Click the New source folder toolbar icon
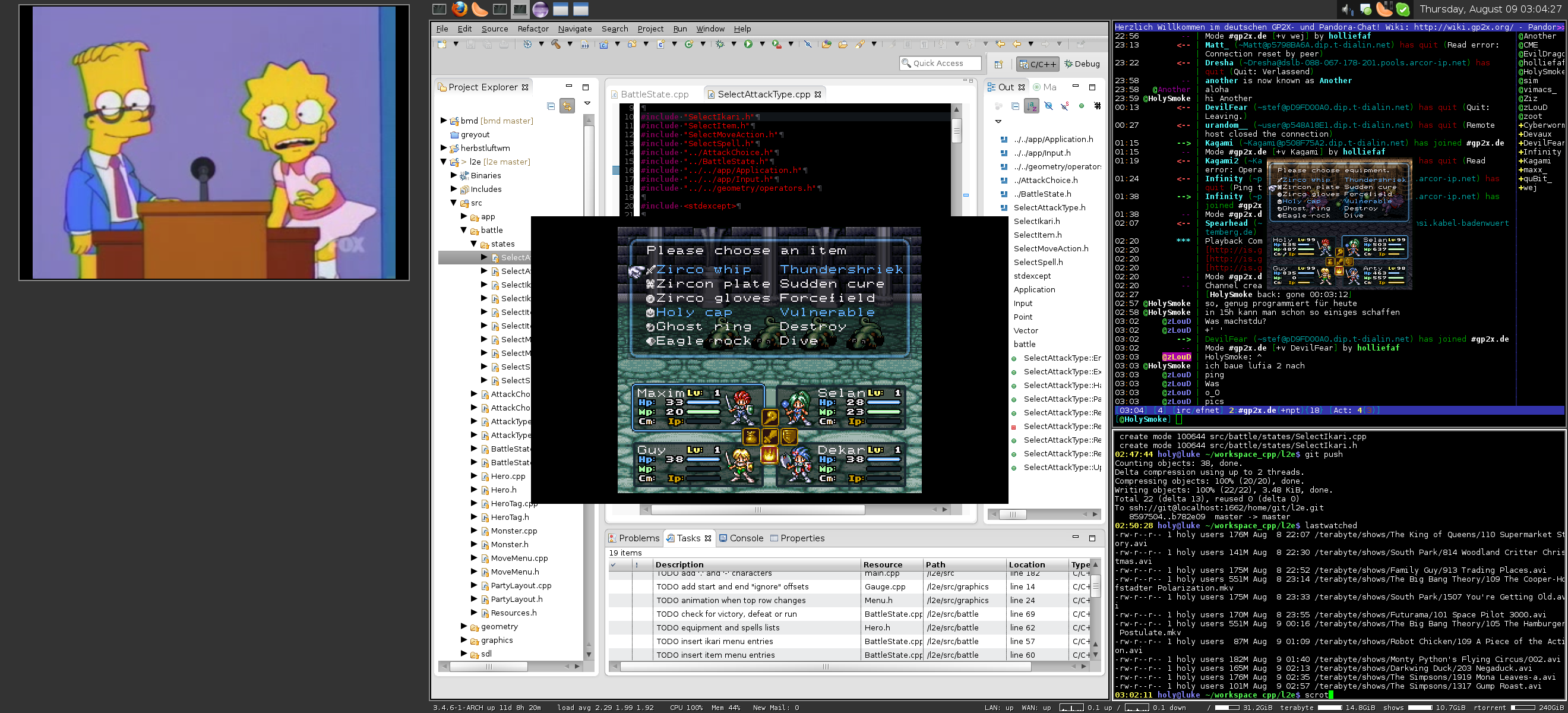1568x713 pixels. tap(632, 44)
